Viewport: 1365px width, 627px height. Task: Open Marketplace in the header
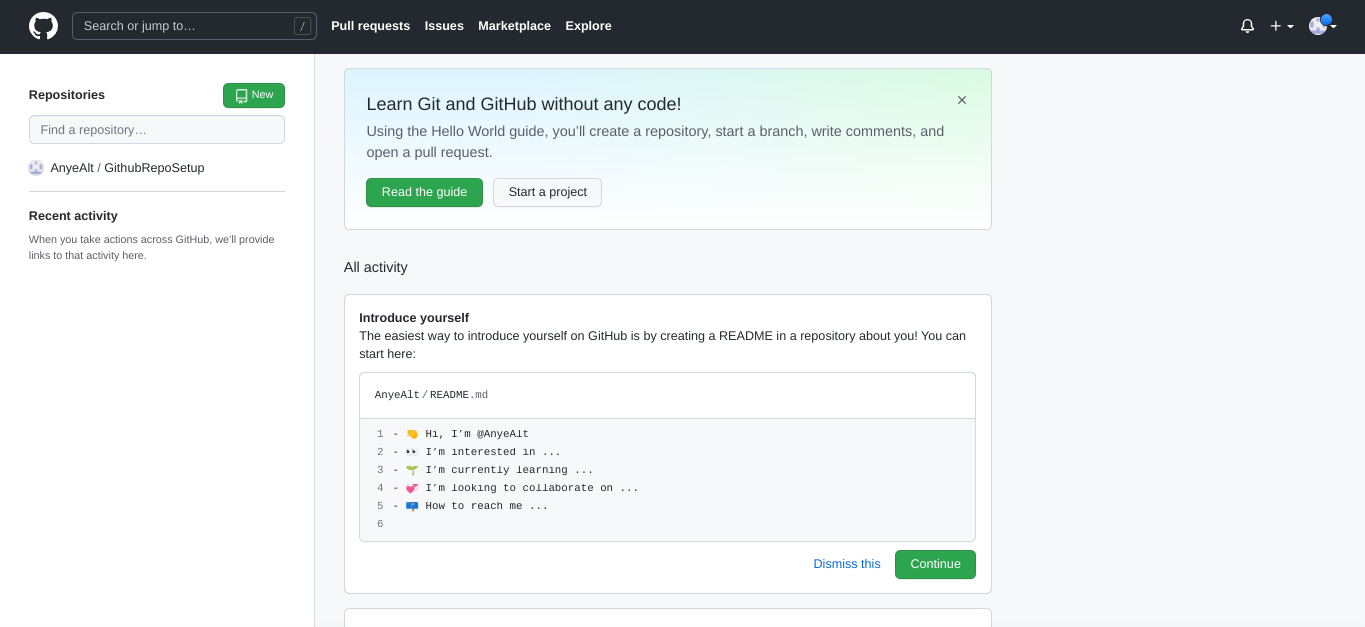pos(514,26)
